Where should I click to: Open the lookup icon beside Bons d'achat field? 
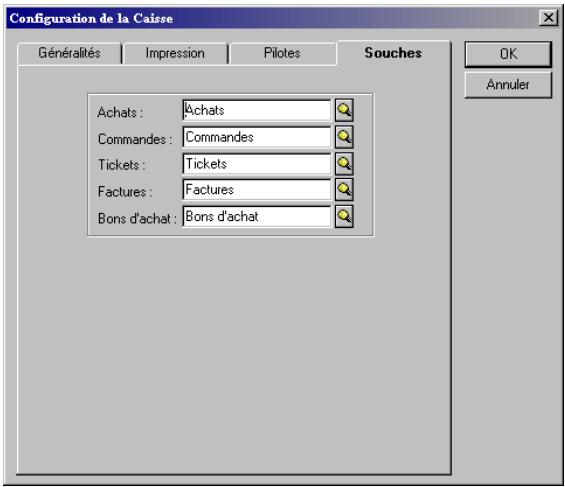344,216
